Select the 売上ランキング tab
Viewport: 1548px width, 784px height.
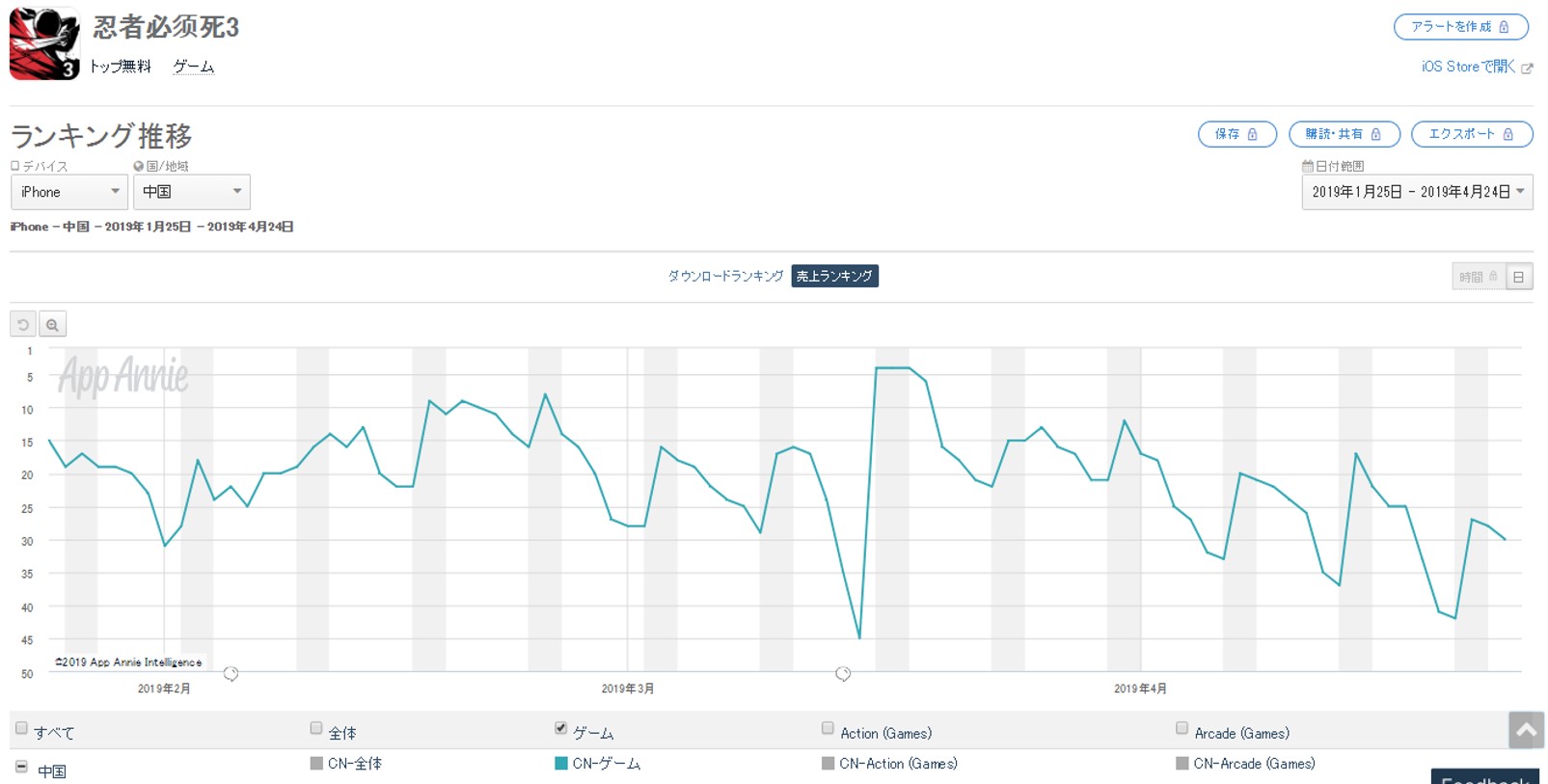pos(834,276)
